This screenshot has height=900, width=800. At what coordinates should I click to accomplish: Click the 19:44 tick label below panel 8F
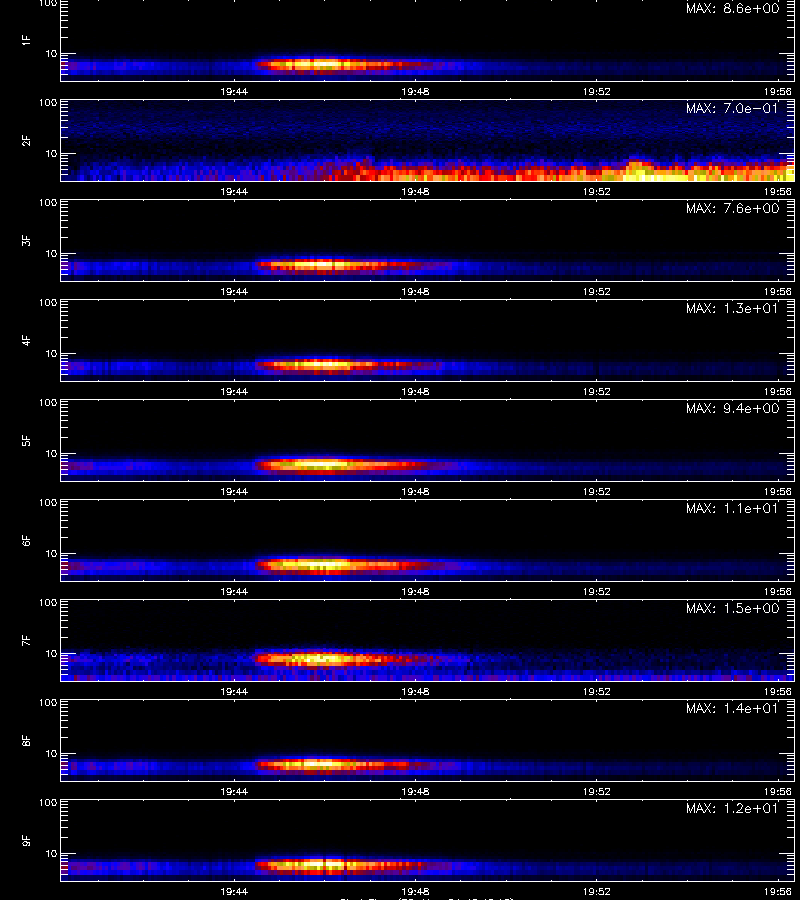coord(234,792)
